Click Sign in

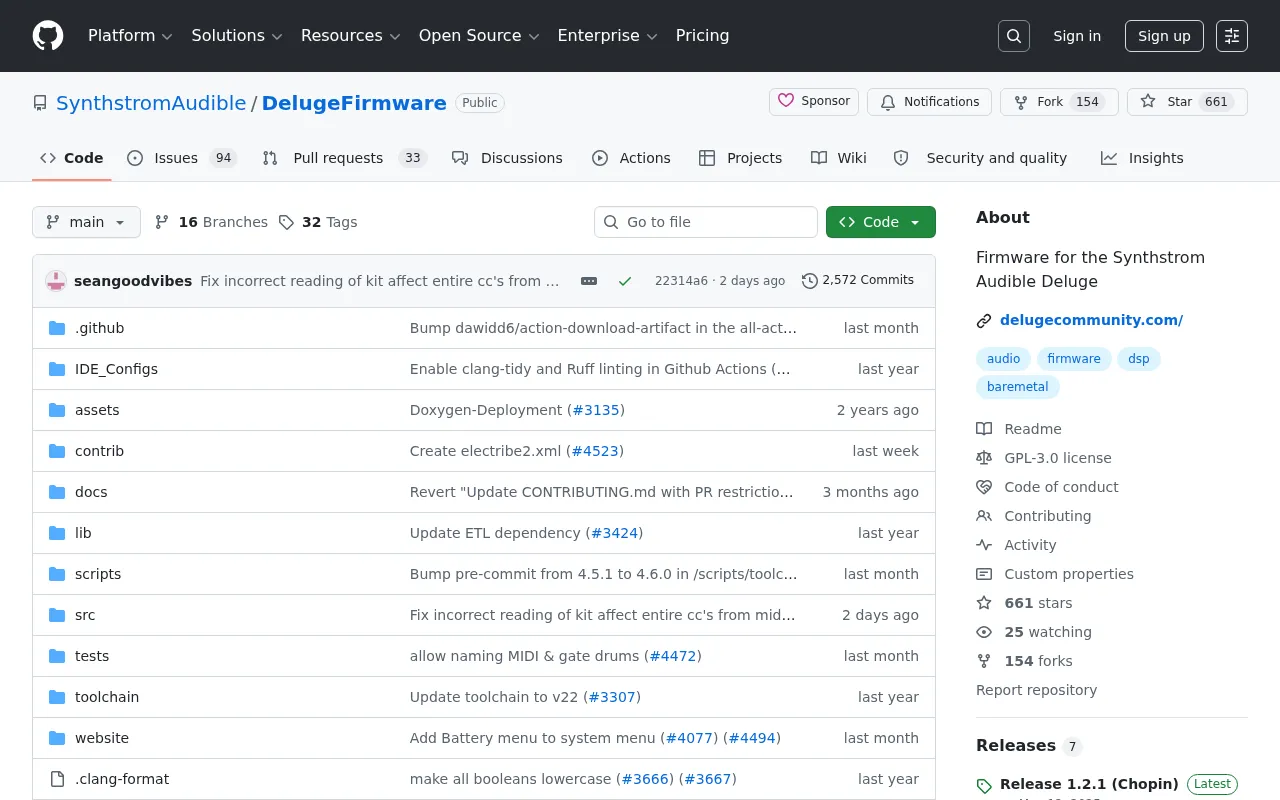[x=1077, y=36]
